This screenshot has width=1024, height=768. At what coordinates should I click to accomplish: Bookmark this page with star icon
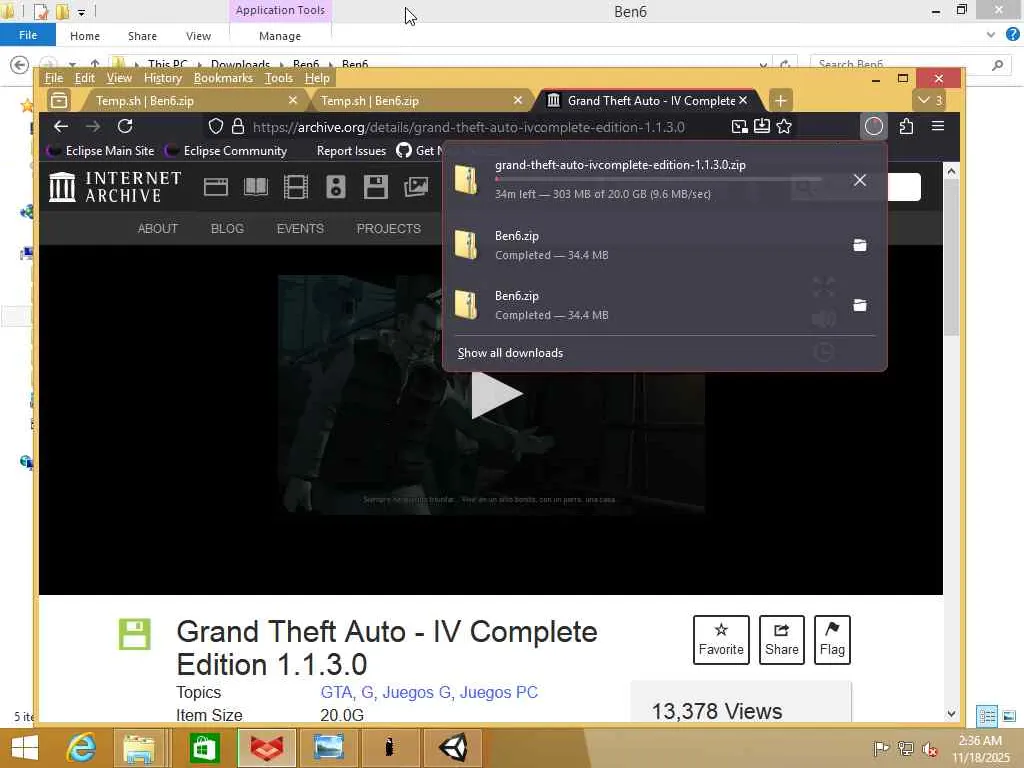click(784, 127)
